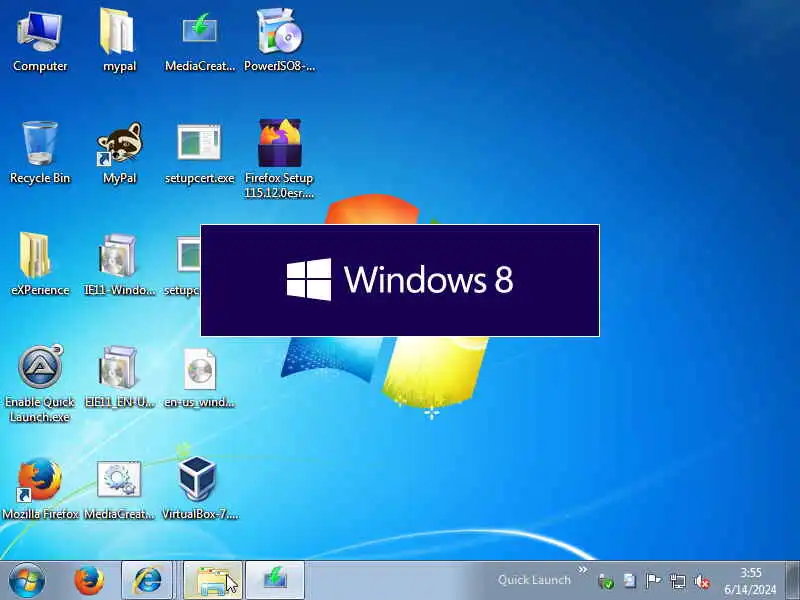Open Windows Explorer from the taskbar
The image size is (800, 600).
click(212, 581)
